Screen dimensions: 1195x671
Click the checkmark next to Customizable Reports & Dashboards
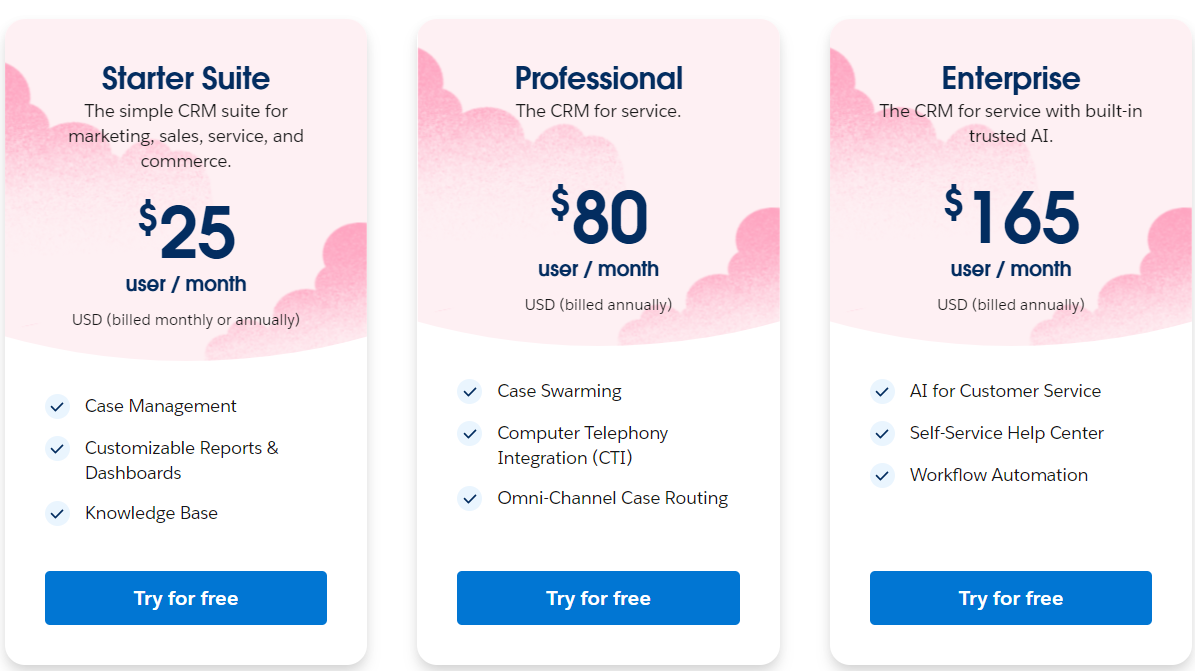tap(57, 448)
